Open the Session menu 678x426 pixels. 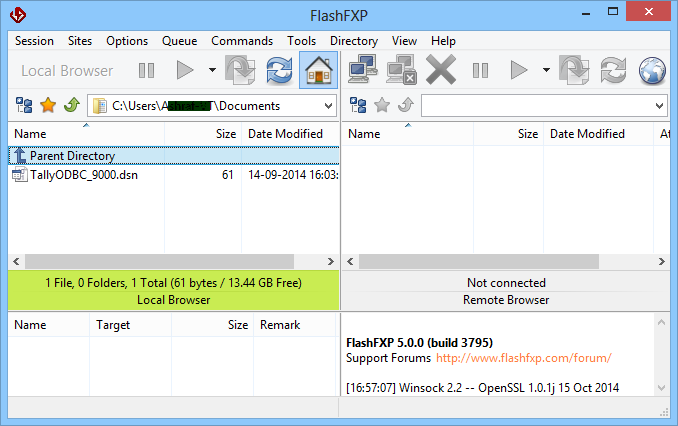34,41
